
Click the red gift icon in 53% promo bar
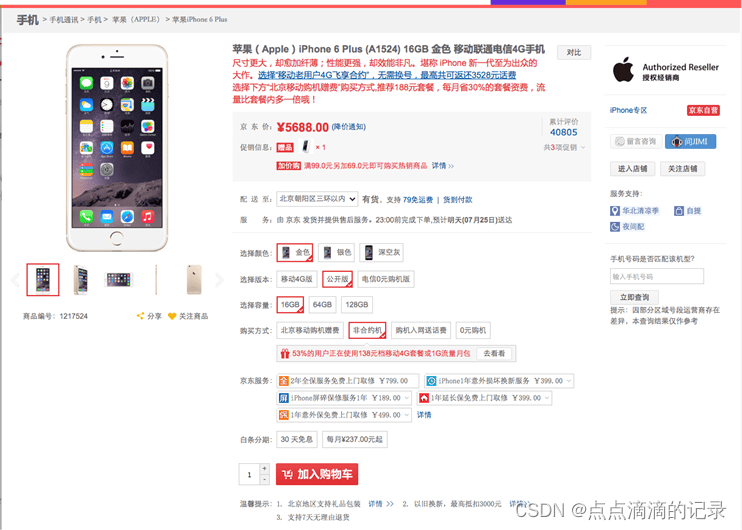pos(284,353)
